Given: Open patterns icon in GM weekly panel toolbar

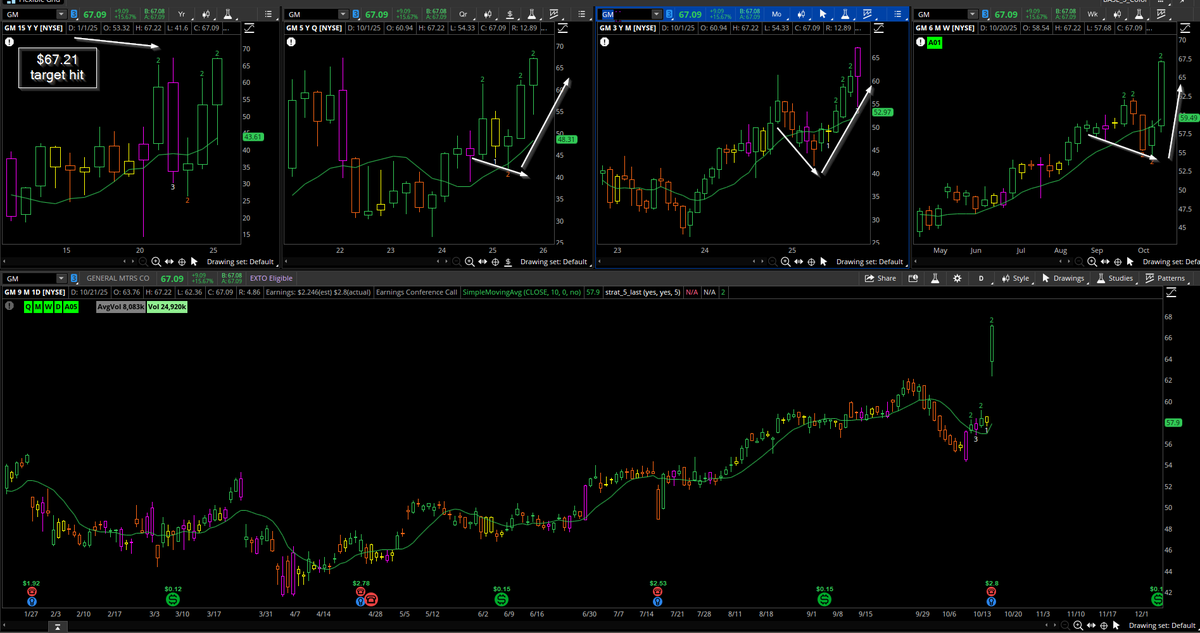Looking at the screenshot, I should tap(1161, 14).
